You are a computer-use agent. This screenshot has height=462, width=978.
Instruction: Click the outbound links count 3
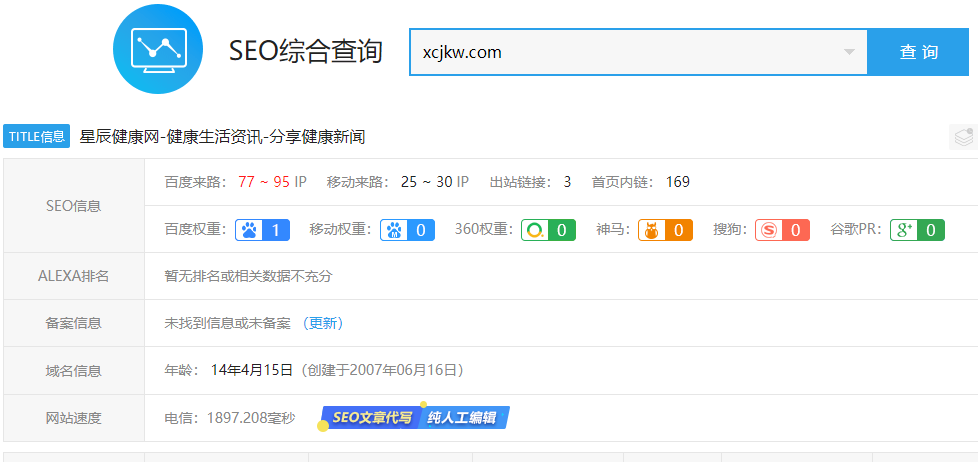tap(567, 182)
